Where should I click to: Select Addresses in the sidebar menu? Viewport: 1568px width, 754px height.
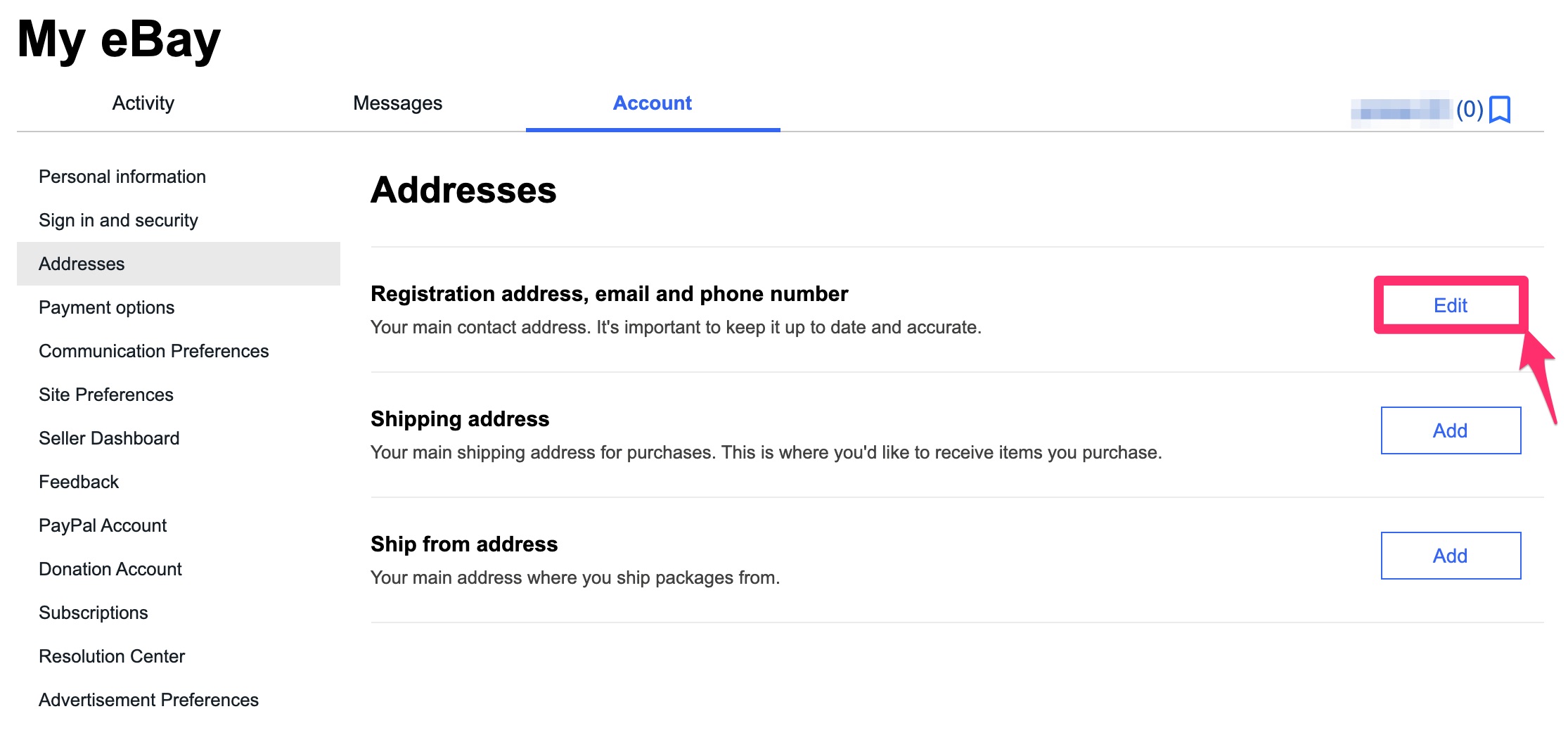tap(179, 264)
